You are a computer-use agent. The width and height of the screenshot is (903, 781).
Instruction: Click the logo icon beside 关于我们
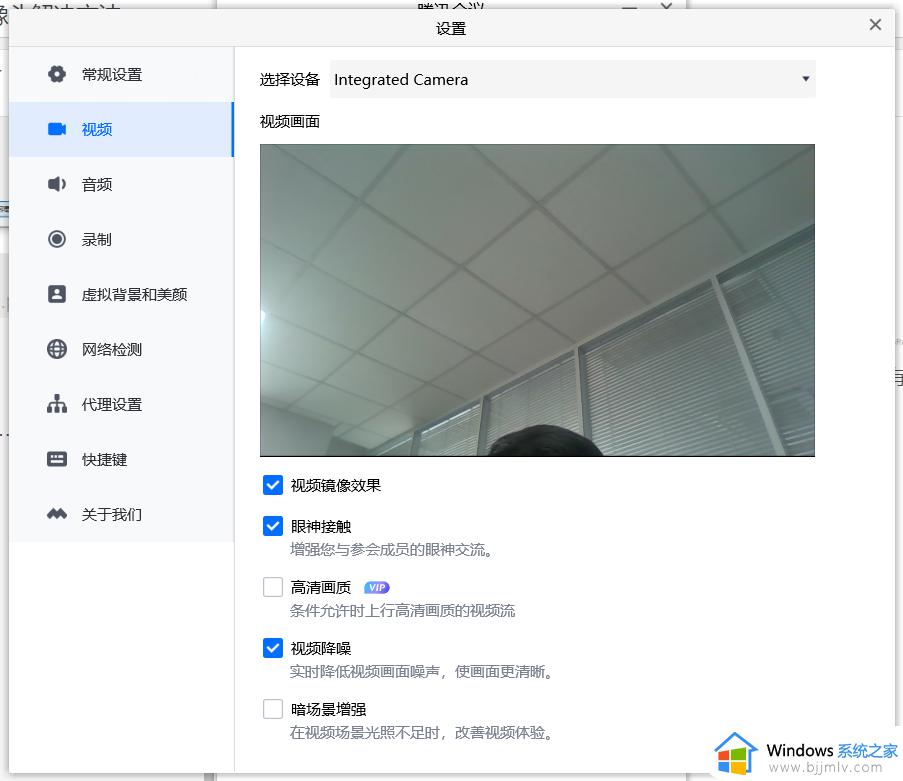[x=56, y=514]
